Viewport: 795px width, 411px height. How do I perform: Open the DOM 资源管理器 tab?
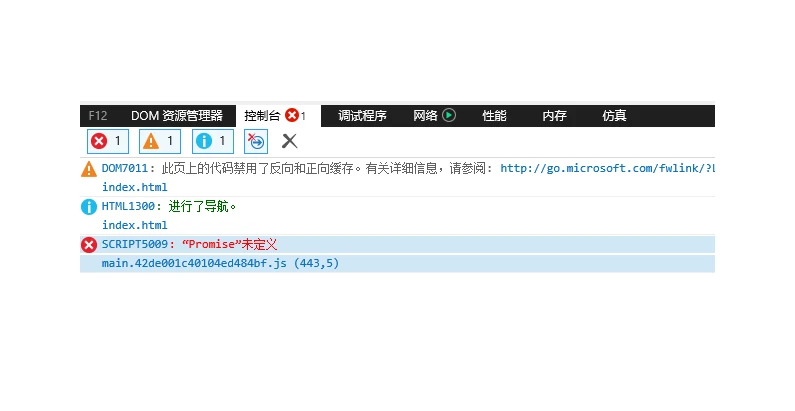click(177, 116)
